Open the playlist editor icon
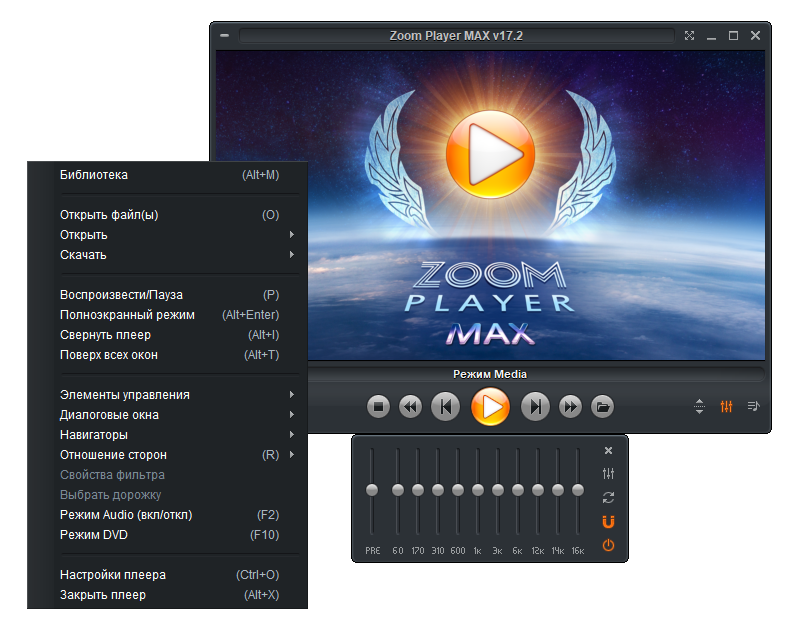The image size is (800, 634). tap(753, 406)
